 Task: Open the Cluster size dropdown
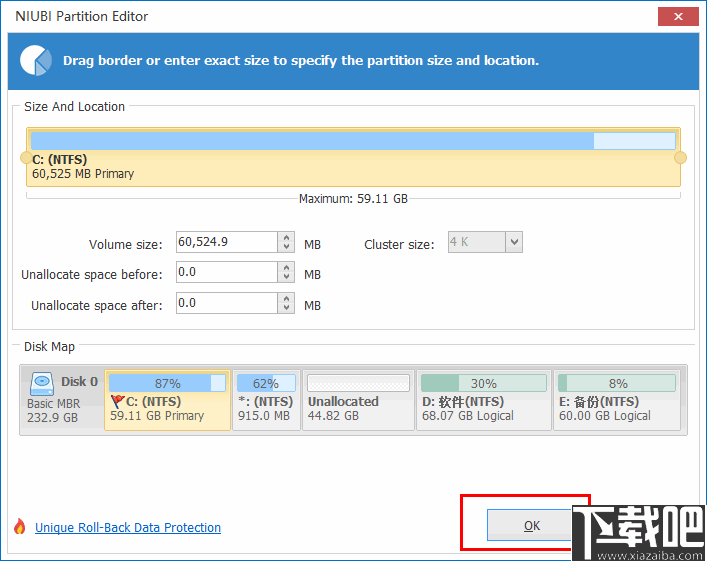[514, 242]
